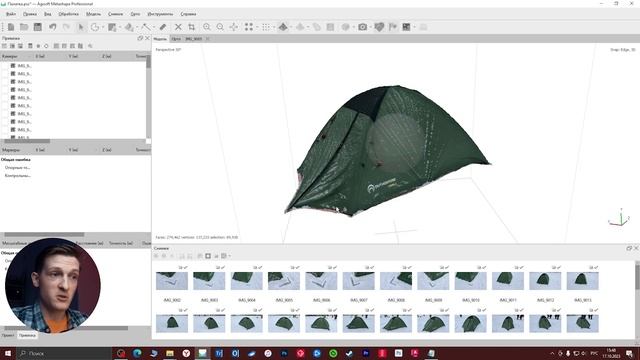
Task: Expand the ruler tool dropdown arrow
Action: 153,27
